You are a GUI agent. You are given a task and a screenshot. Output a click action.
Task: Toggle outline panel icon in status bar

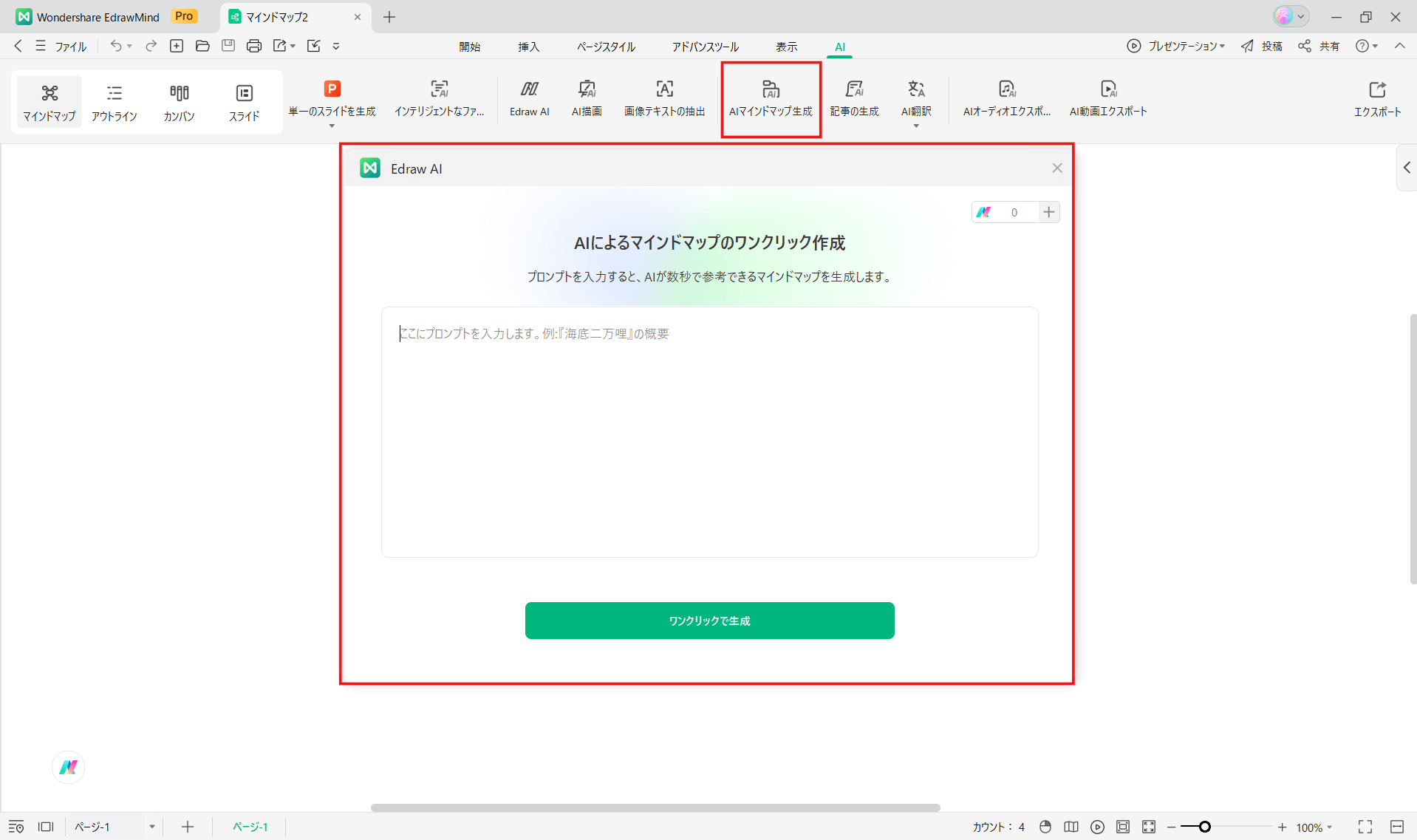tap(16, 827)
